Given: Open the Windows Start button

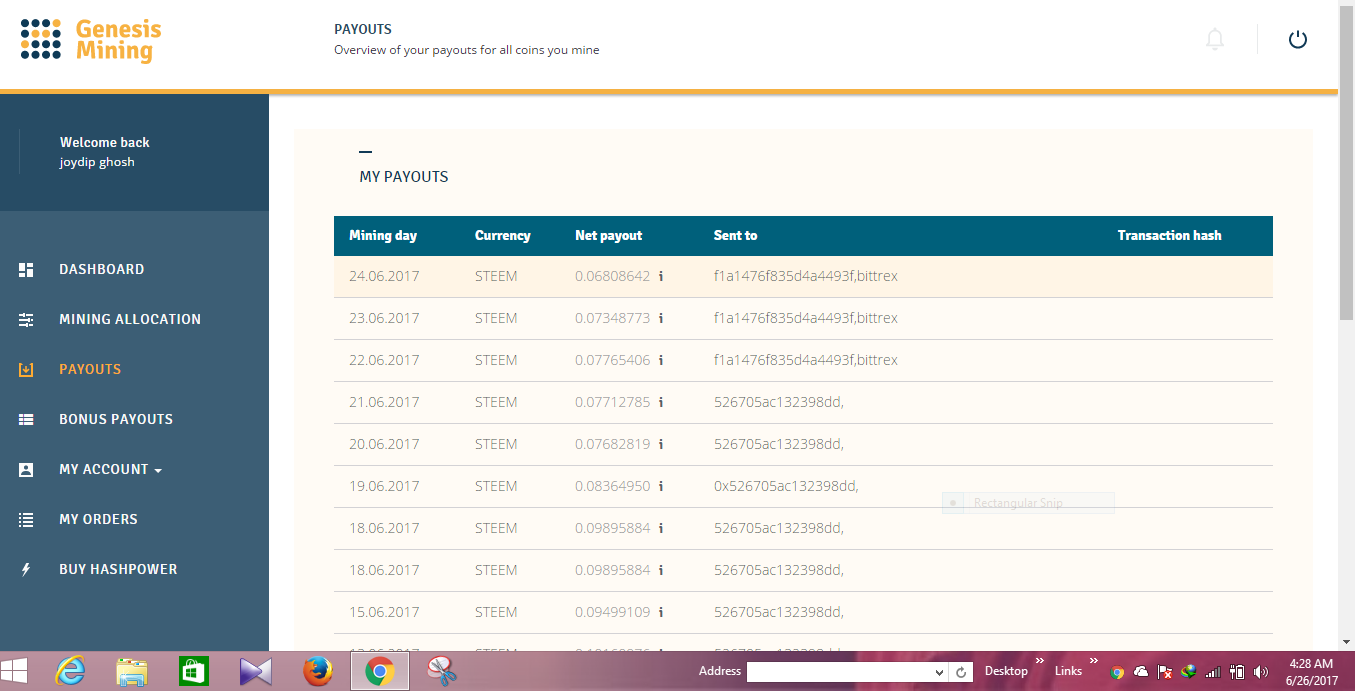Looking at the screenshot, I should (14, 671).
